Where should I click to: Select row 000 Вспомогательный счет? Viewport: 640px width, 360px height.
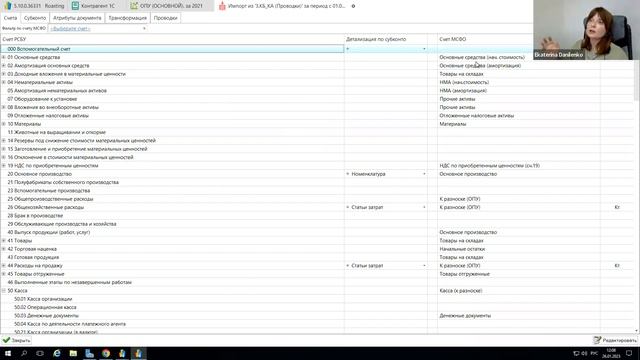click(x=172, y=49)
